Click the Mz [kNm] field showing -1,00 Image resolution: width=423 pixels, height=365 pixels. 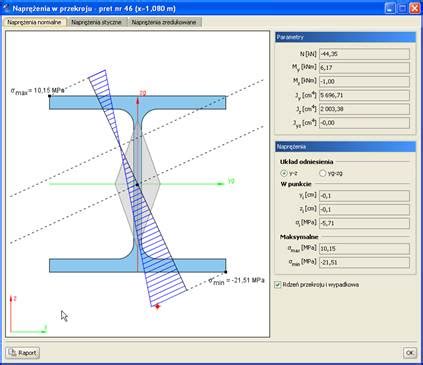click(364, 81)
